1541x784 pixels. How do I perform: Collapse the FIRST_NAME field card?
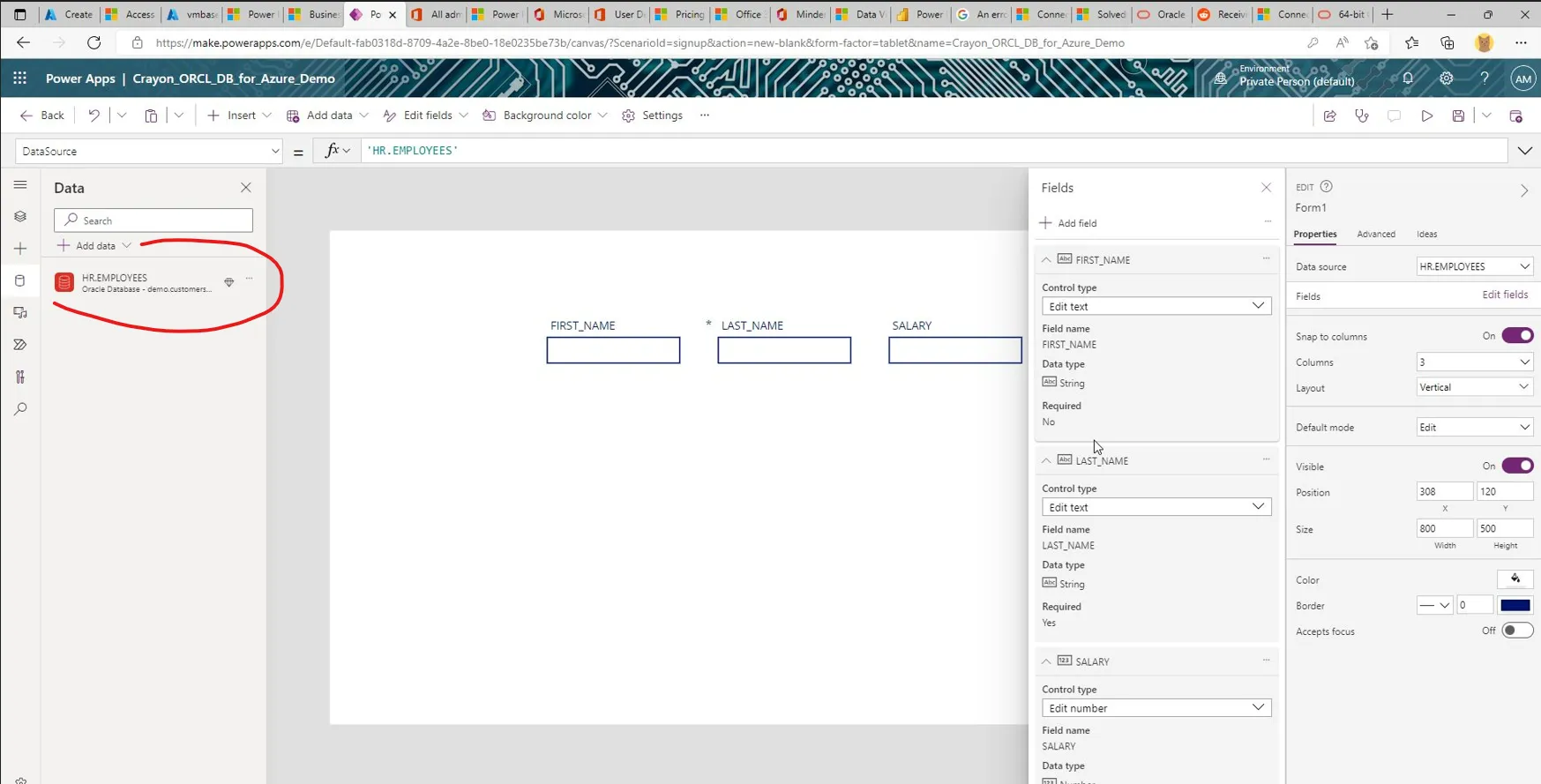pos(1046,260)
